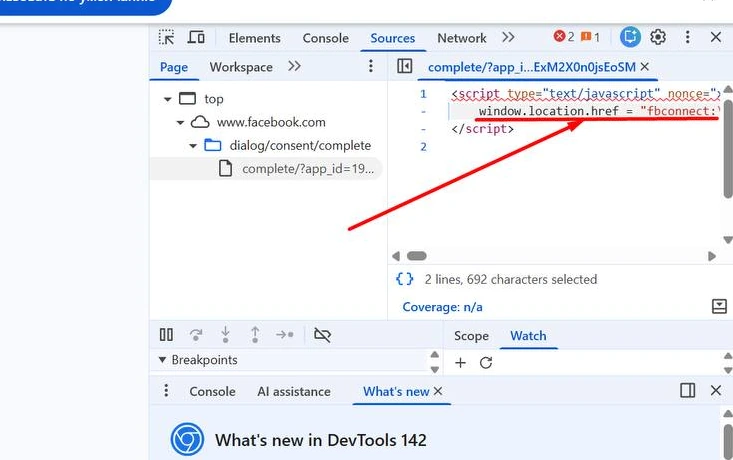Toggle the drawer dock side panel icon
The width and height of the screenshot is (733, 460).
[687, 390]
